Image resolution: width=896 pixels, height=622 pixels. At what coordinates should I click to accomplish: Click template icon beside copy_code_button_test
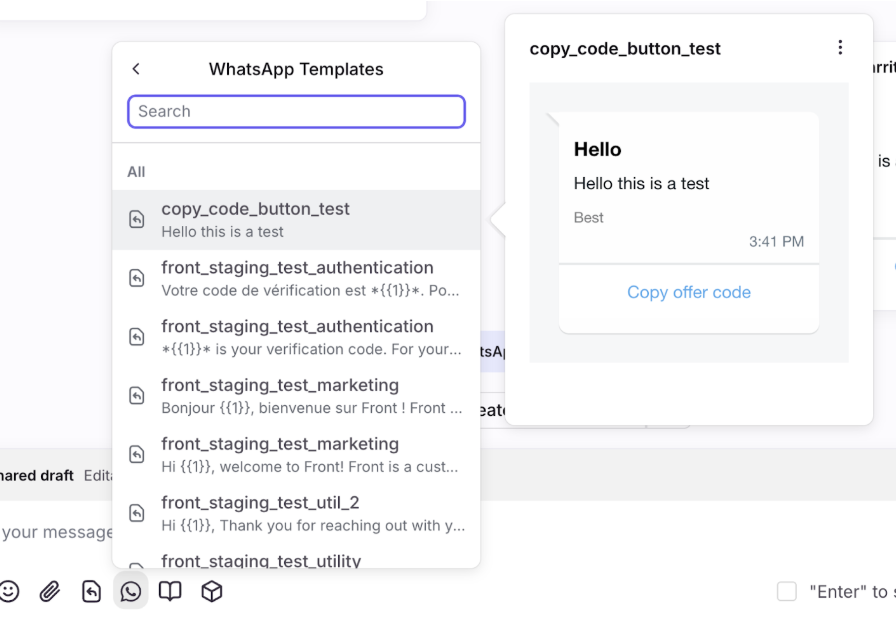click(x=137, y=220)
